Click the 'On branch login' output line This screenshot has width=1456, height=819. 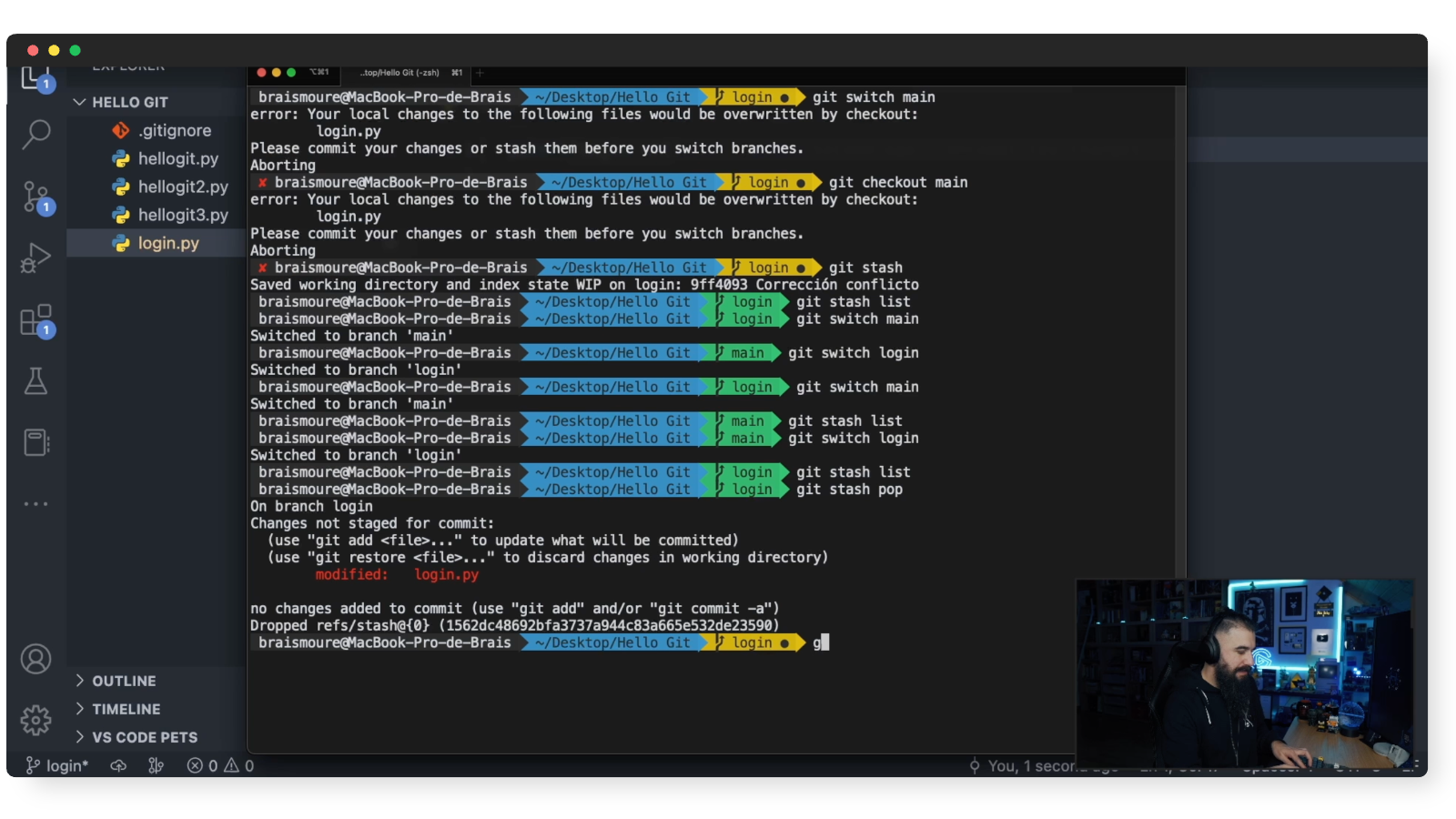click(x=311, y=506)
